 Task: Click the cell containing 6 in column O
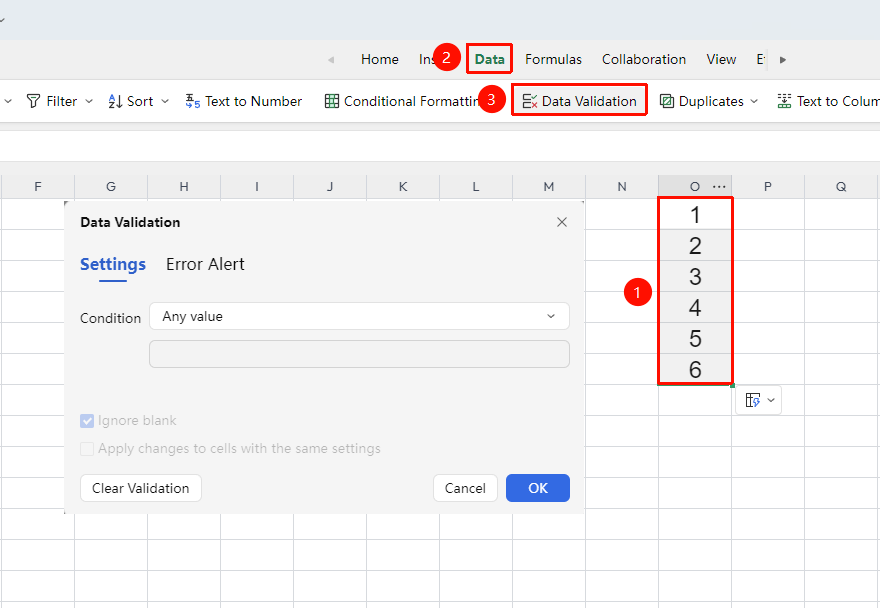coord(695,369)
